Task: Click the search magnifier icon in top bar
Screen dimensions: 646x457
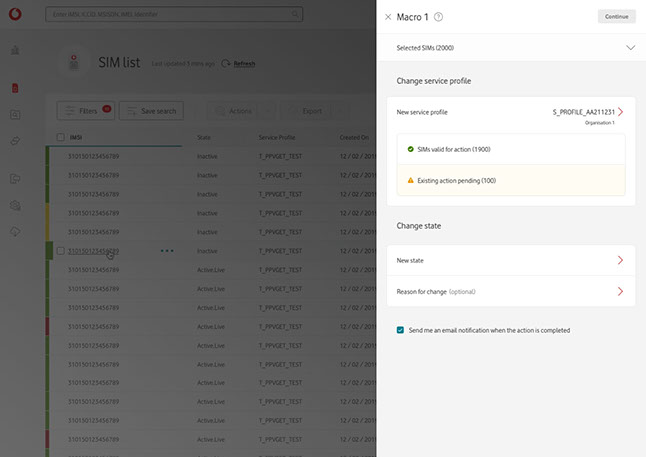Action: (54, 15)
